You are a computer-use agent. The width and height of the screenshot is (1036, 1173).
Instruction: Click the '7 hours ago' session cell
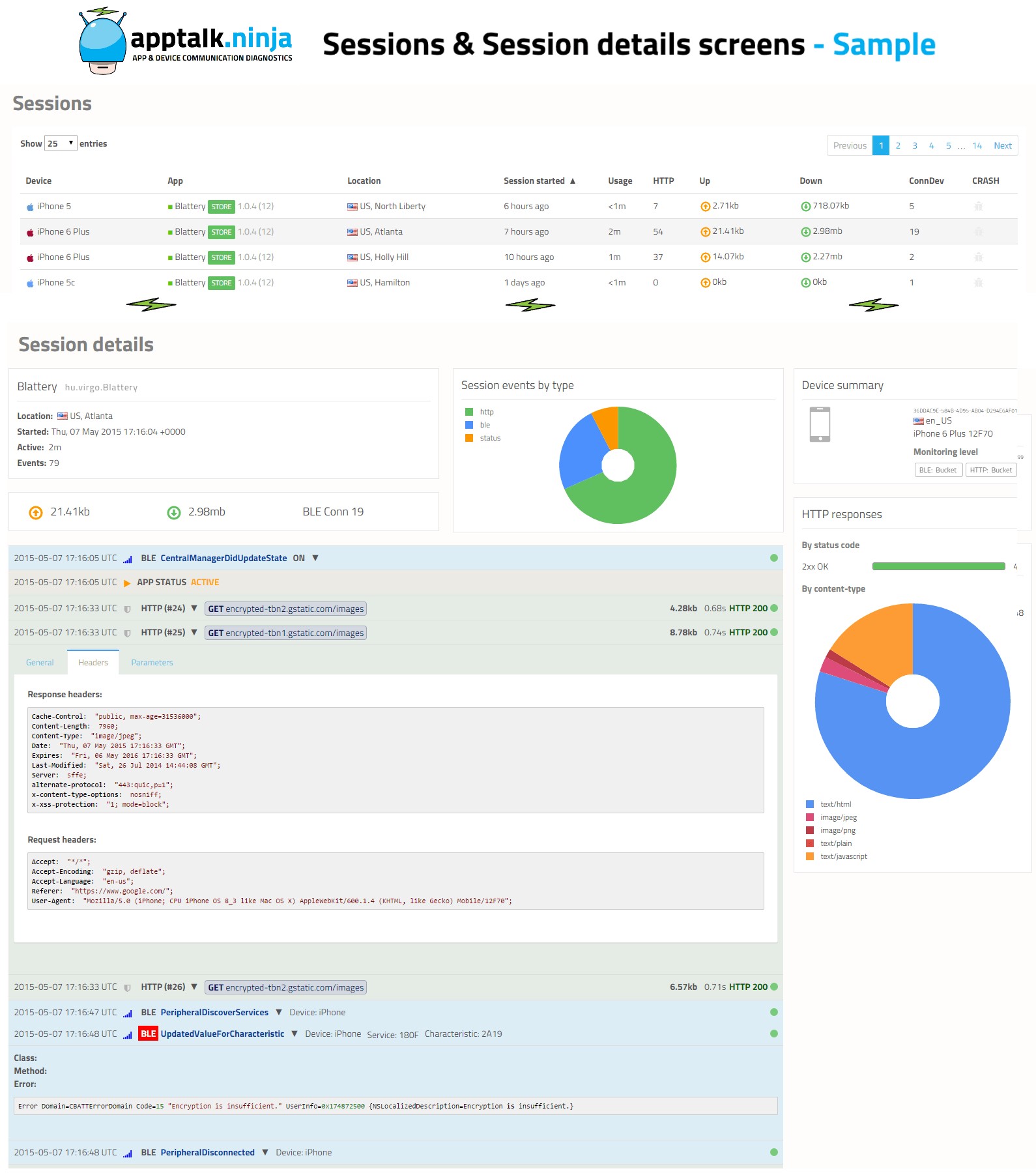tap(526, 232)
